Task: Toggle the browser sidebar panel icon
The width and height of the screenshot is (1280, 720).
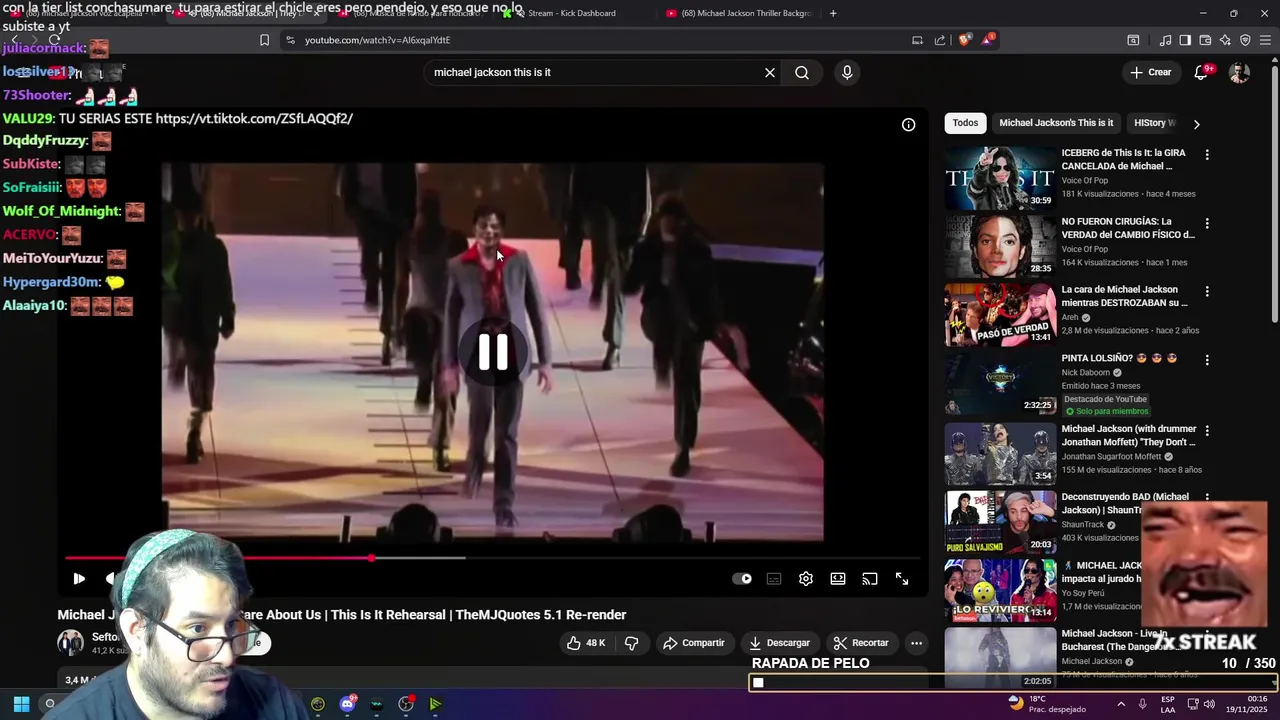Action: click(x=1185, y=40)
